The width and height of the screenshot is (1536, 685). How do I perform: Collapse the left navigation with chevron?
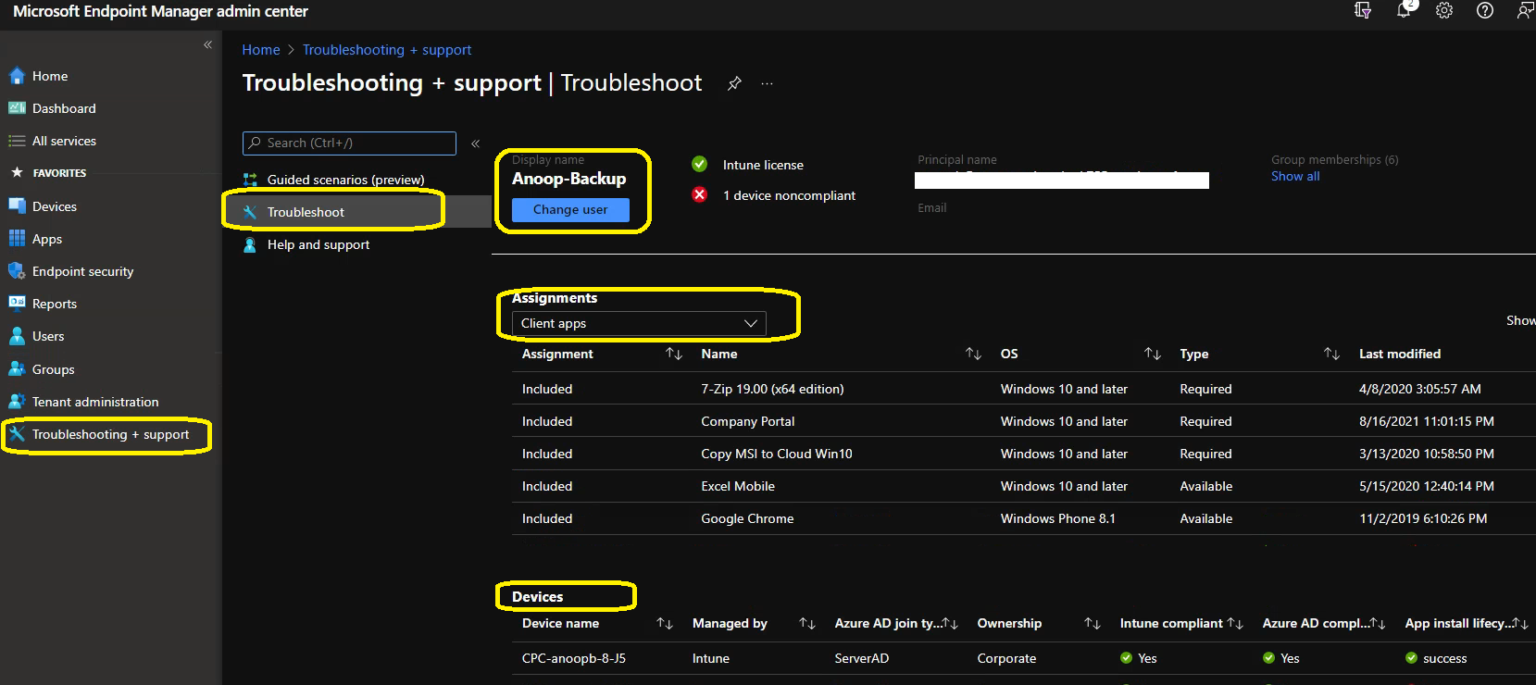click(208, 44)
